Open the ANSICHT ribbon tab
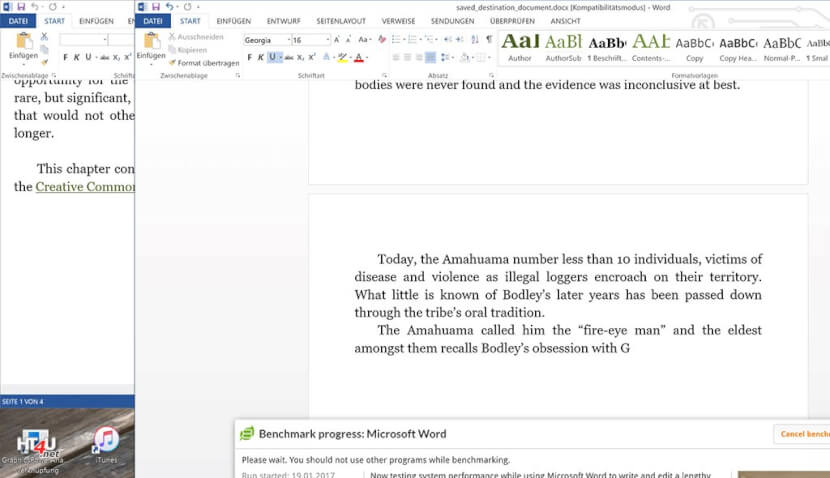Screen dimensions: 830x478 coord(565,21)
